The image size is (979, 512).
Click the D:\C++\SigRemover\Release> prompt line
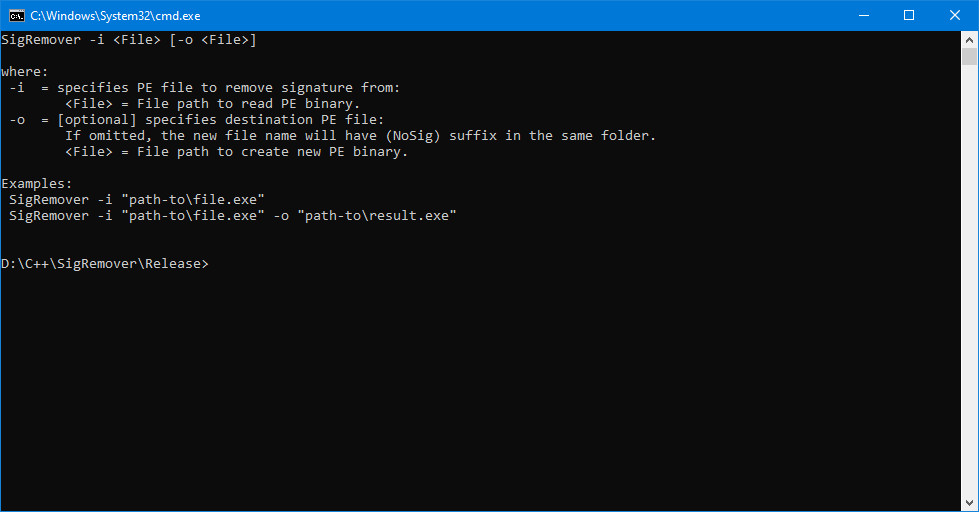(105, 264)
